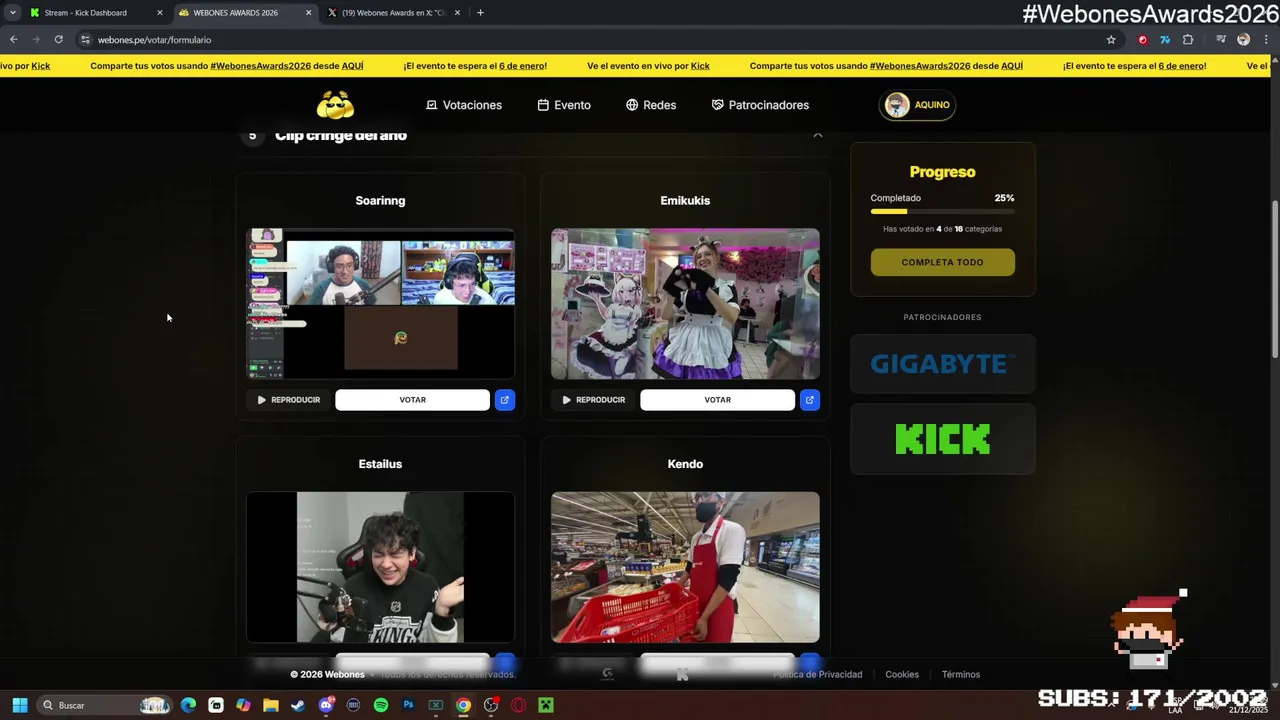Switch to Stream - Kick Dashboard tab
1280x720 pixels.
pos(93,13)
